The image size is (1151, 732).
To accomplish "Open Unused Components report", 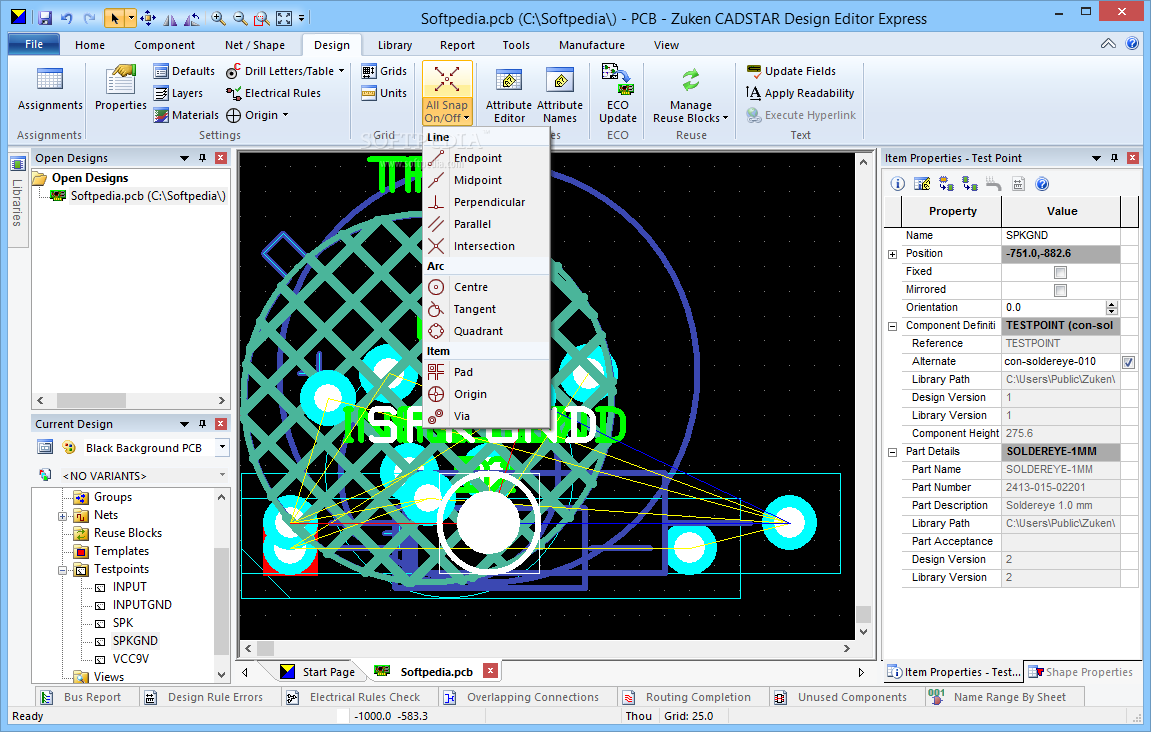I will (841, 697).
